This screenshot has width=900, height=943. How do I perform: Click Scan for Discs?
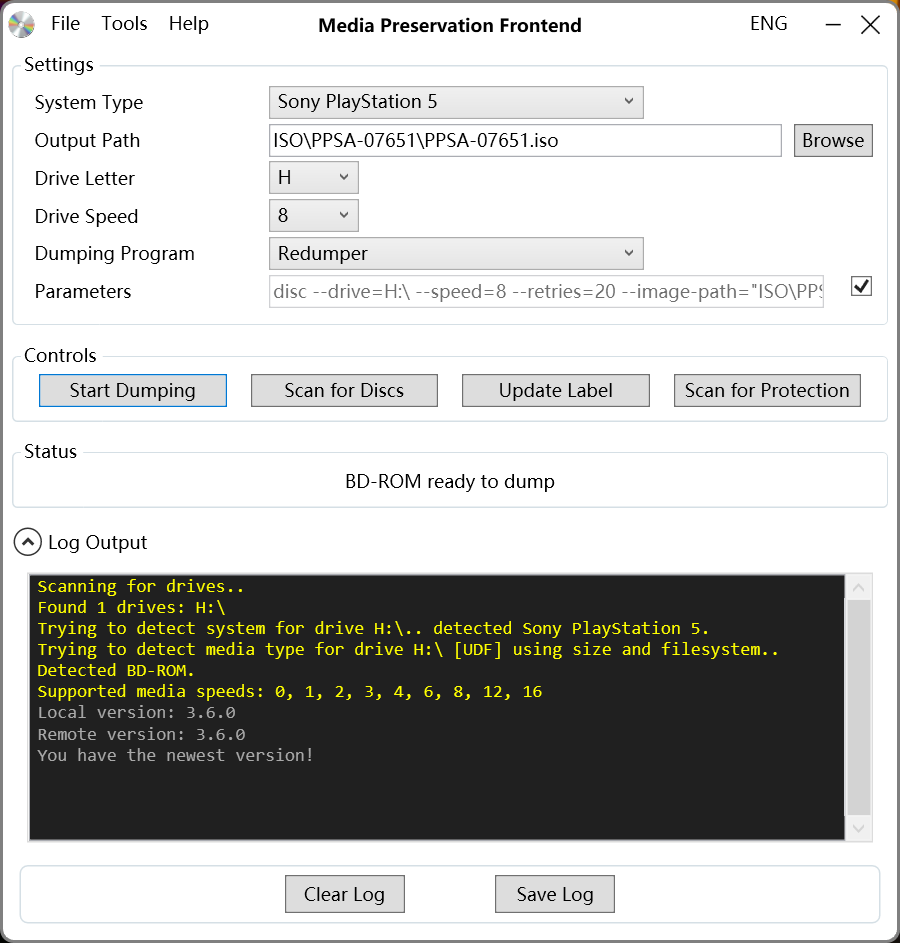pos(344,390)
